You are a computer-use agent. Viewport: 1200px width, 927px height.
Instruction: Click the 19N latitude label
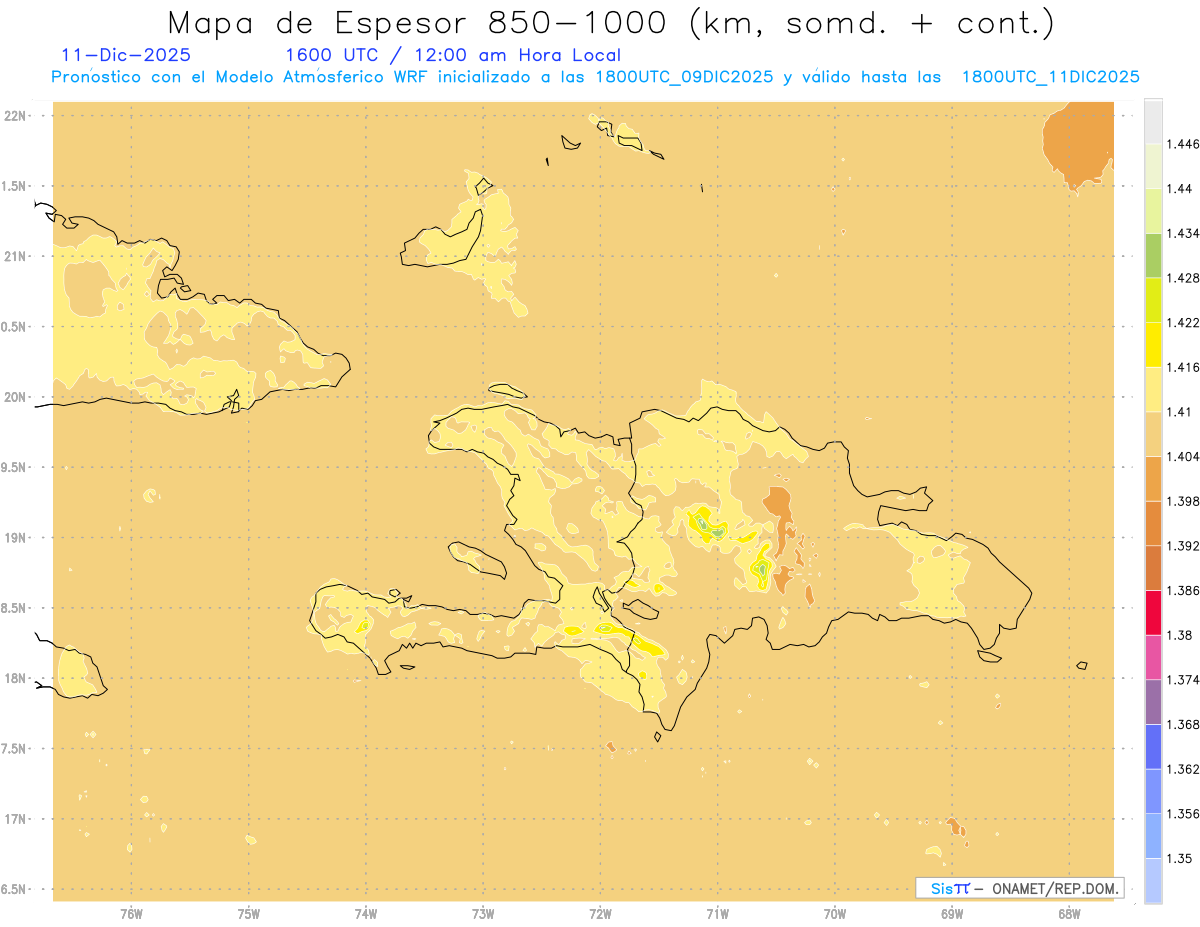click(x=16, y=537)
